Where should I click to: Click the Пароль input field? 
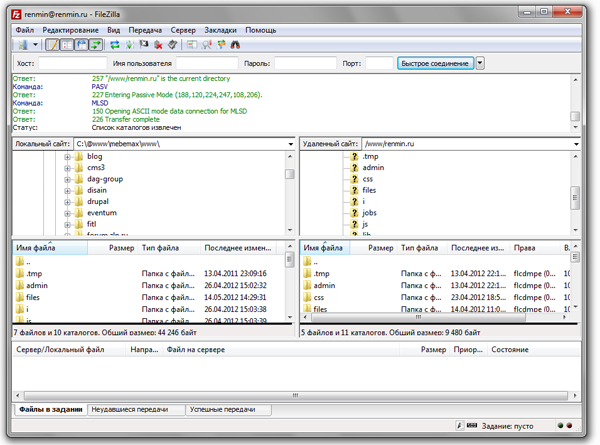[305, 63]
